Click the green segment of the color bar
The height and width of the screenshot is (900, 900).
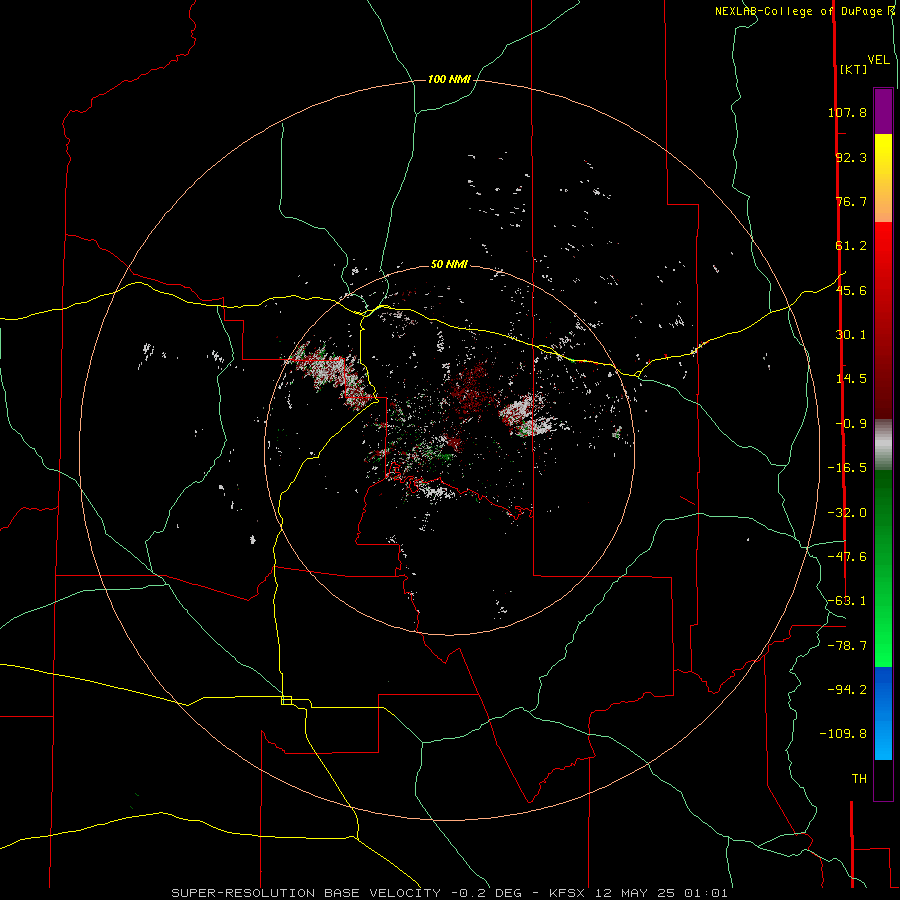pyautogui.click(x=883, y=568)
